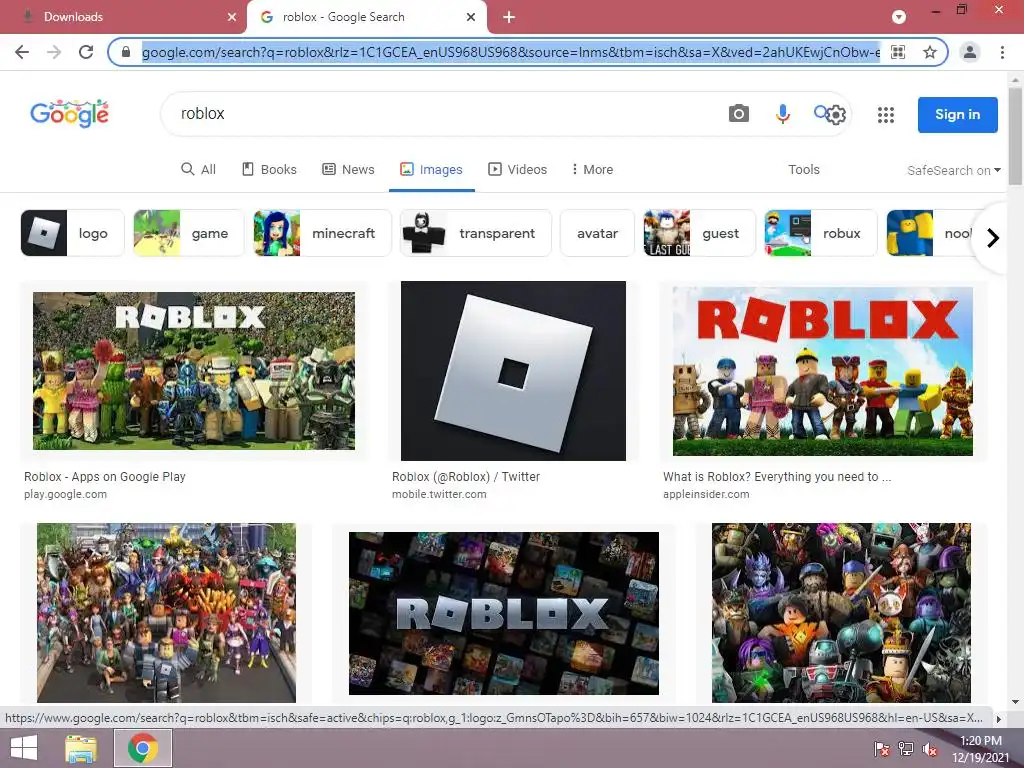
Task: Expand the More search options menu
Action: tap(592, 169)
